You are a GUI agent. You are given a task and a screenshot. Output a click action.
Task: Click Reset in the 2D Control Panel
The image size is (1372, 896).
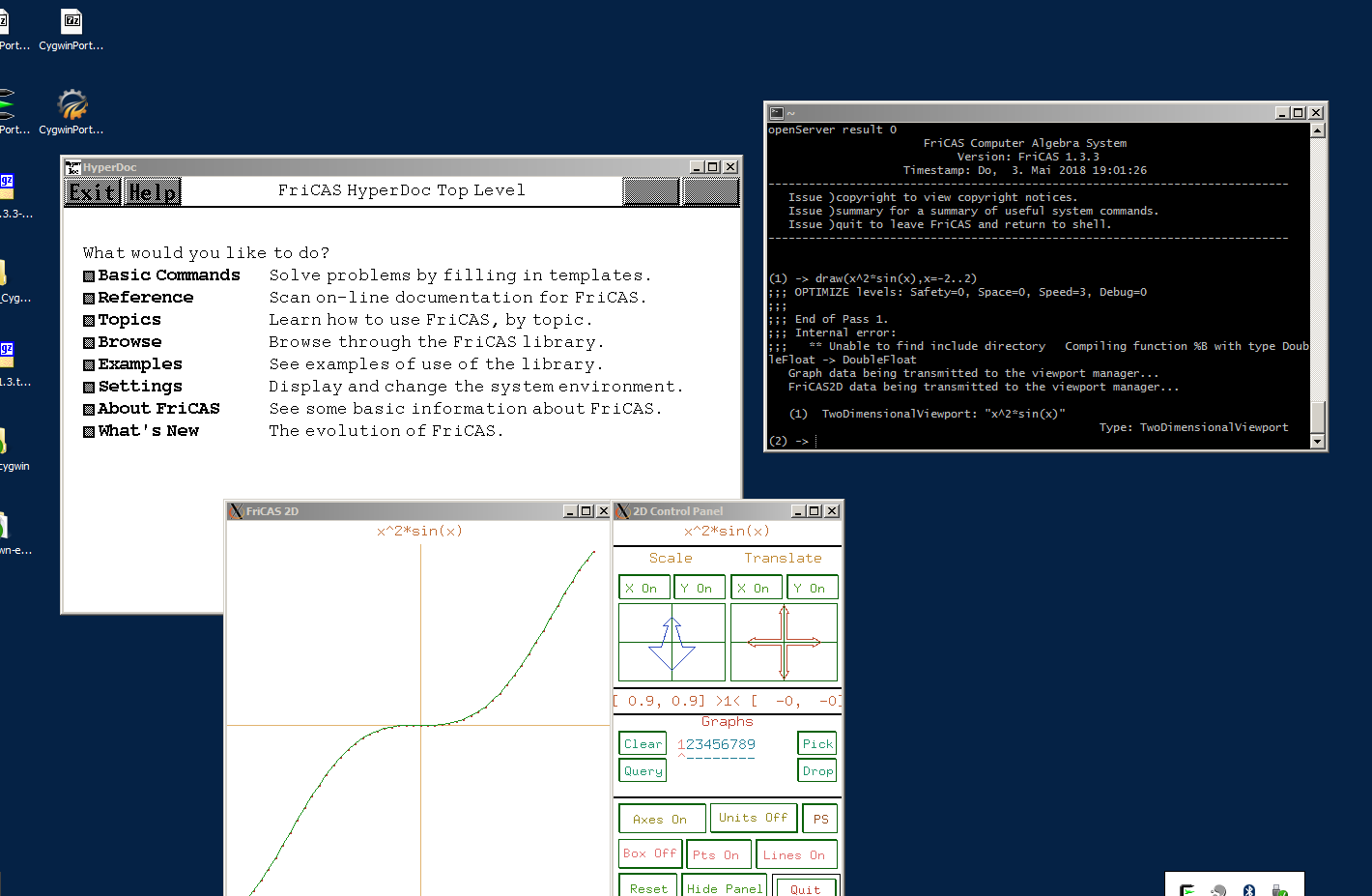coord(647,885)
